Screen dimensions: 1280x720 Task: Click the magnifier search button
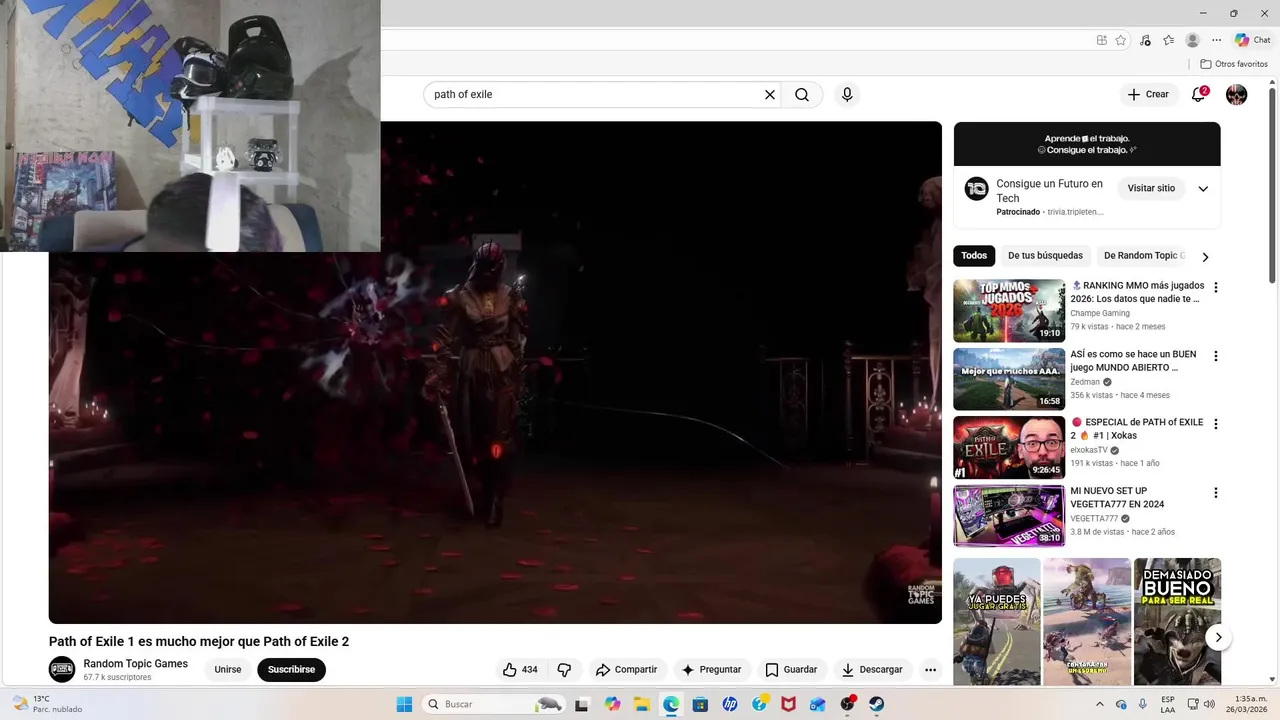(x=802, y=95)
